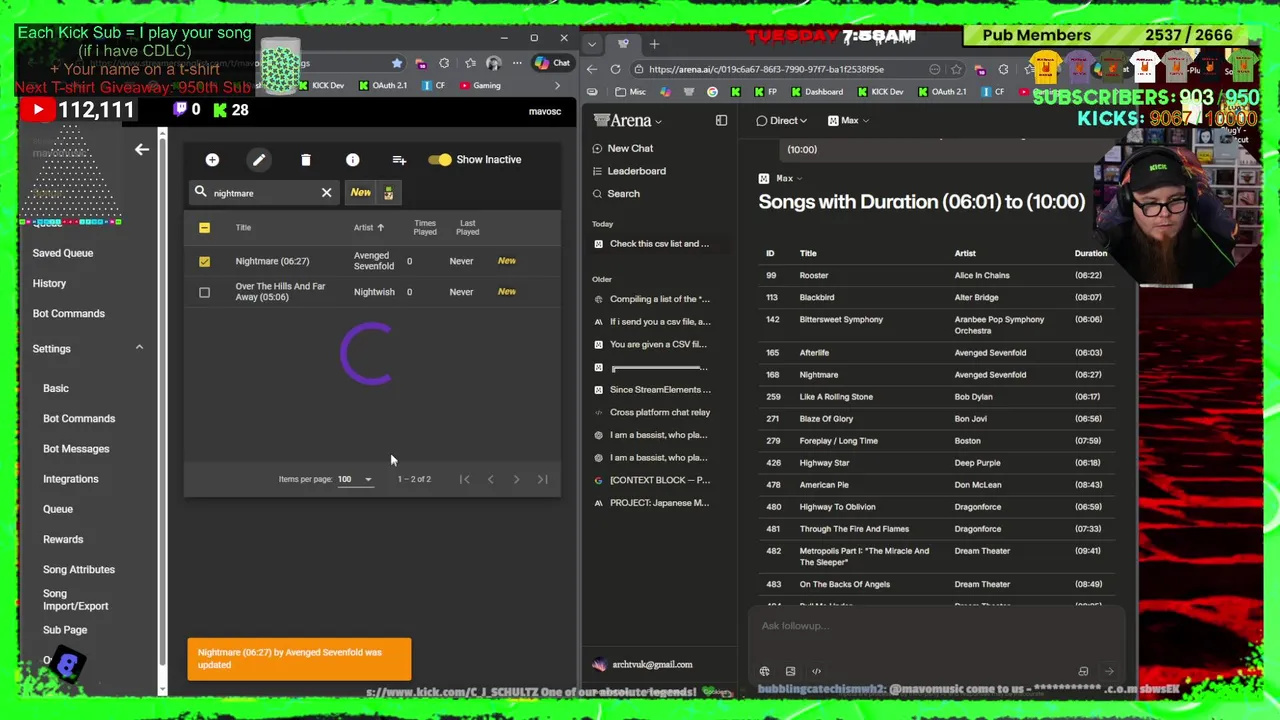The width and height of the screenshot is (1280, 720).
Task: Open Song Import/Export settings item
Action: (75, 600)
